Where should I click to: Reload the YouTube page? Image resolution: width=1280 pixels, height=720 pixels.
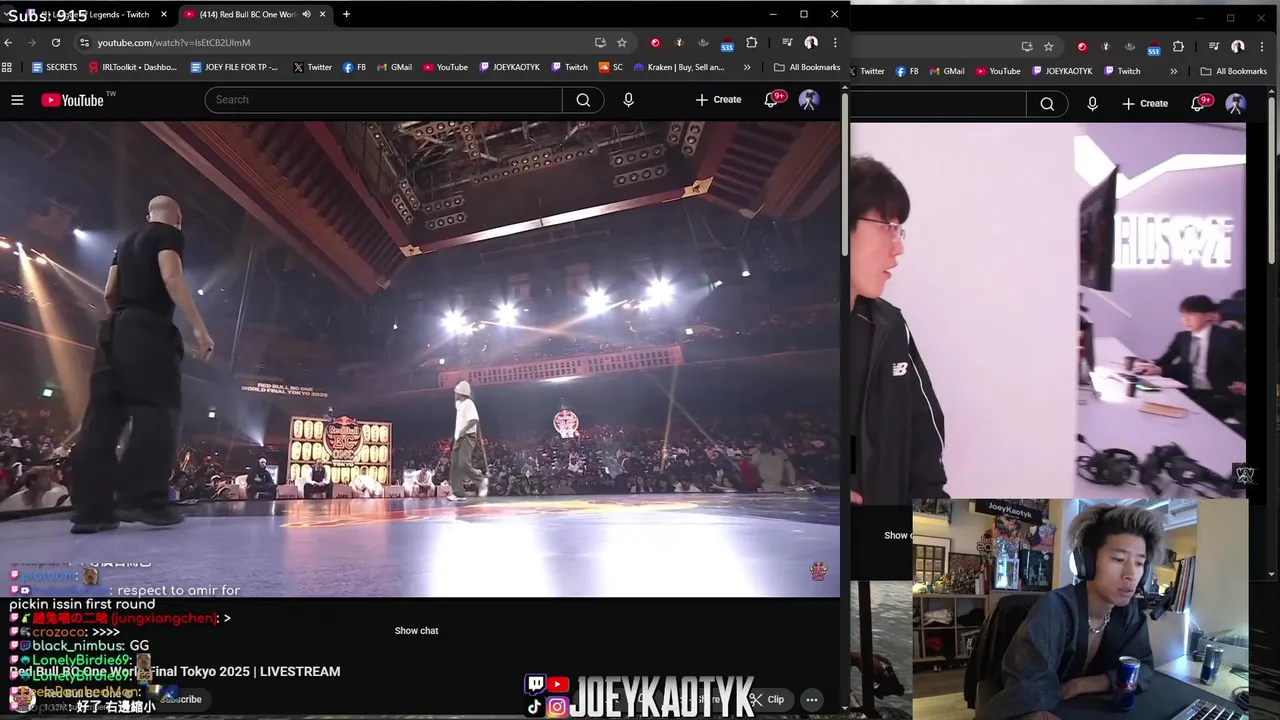pos(56,43)
